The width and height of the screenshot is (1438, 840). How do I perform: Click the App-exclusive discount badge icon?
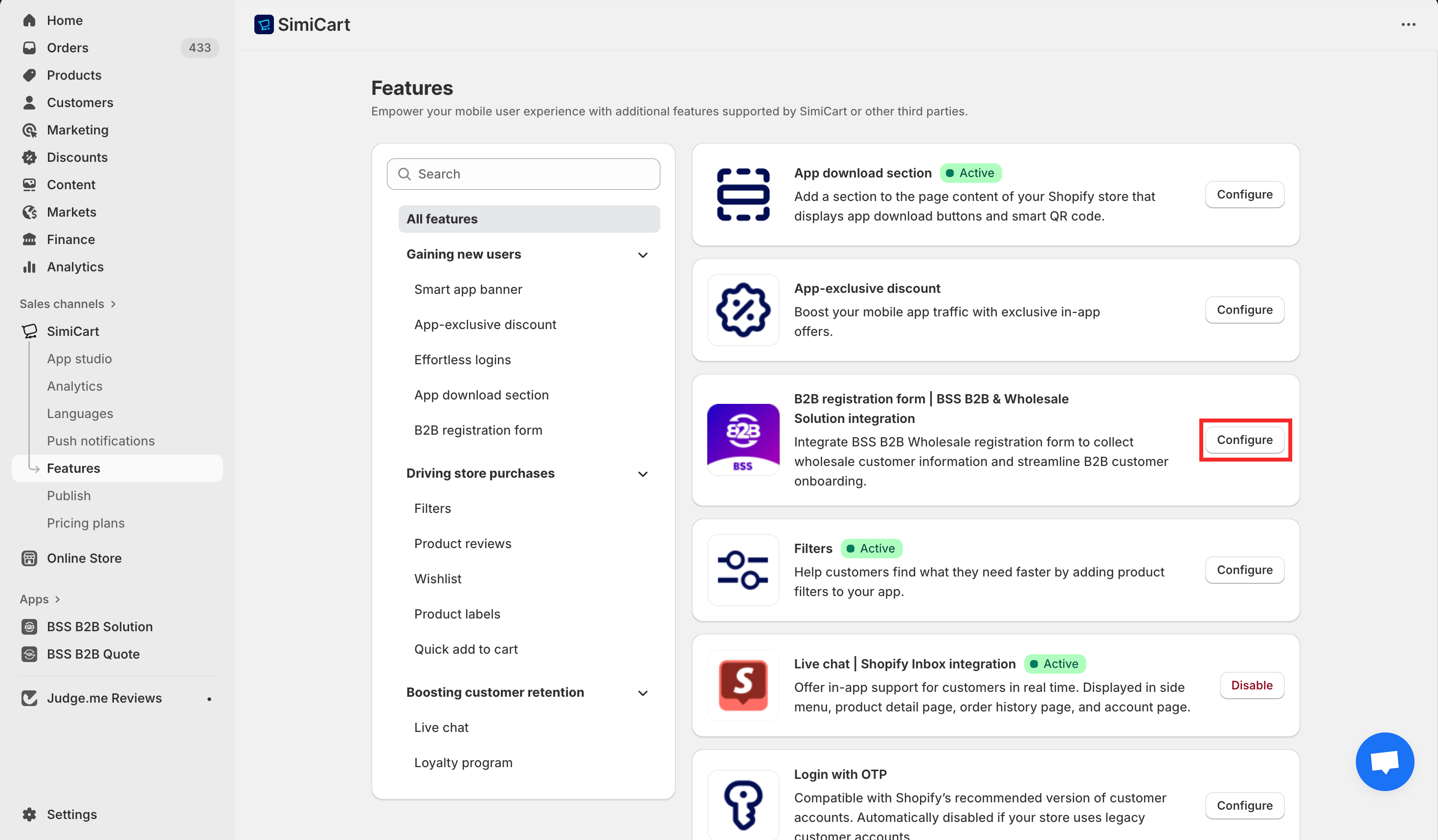click(742, 309)
